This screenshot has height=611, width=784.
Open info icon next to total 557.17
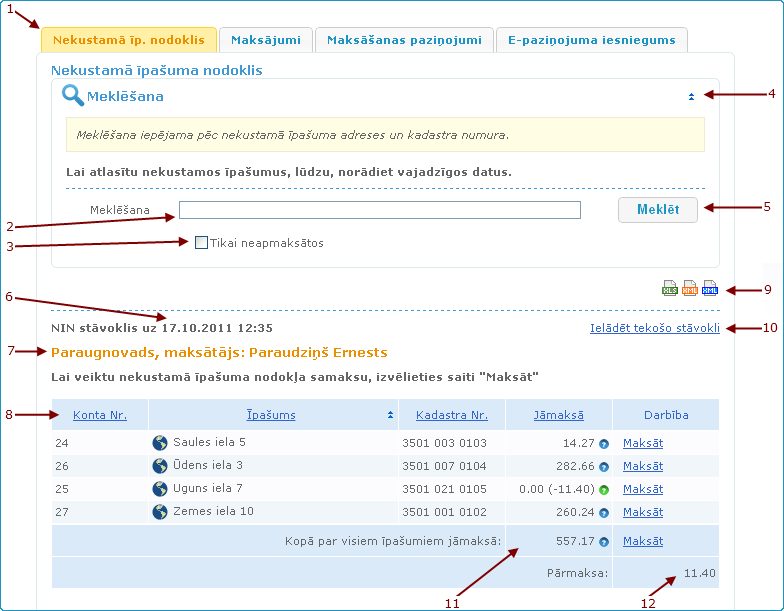(604, 542)
